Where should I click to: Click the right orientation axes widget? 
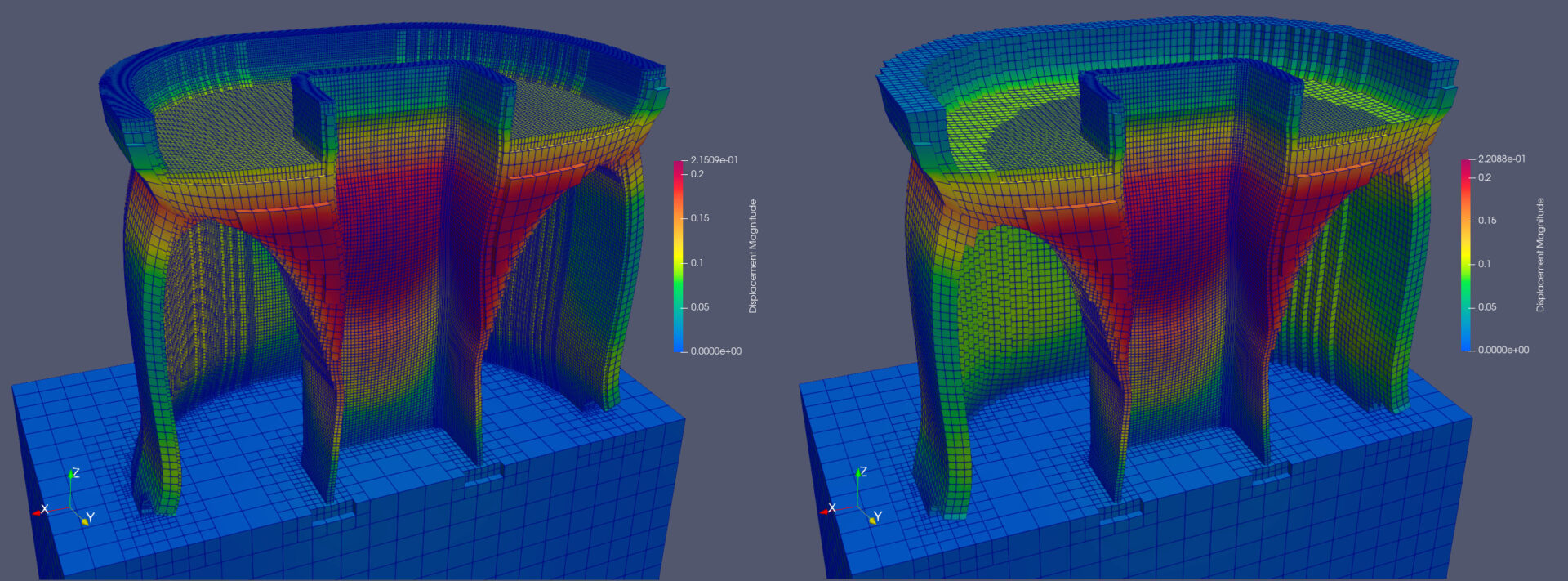tap(851, 497)
